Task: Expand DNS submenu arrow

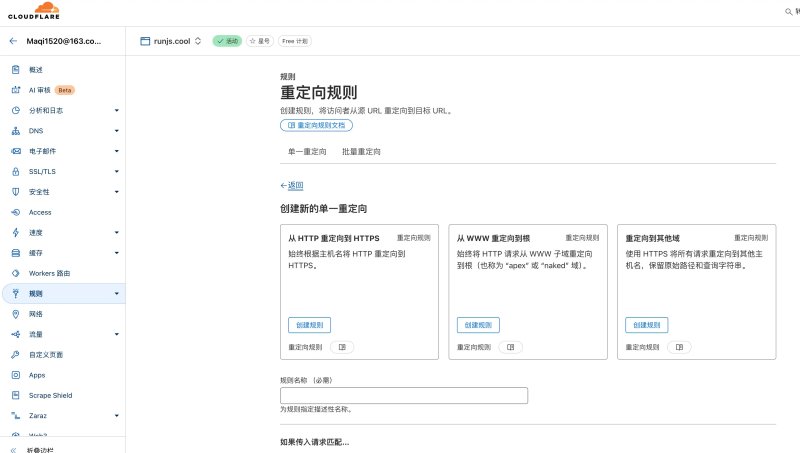Action: [117, 131]
